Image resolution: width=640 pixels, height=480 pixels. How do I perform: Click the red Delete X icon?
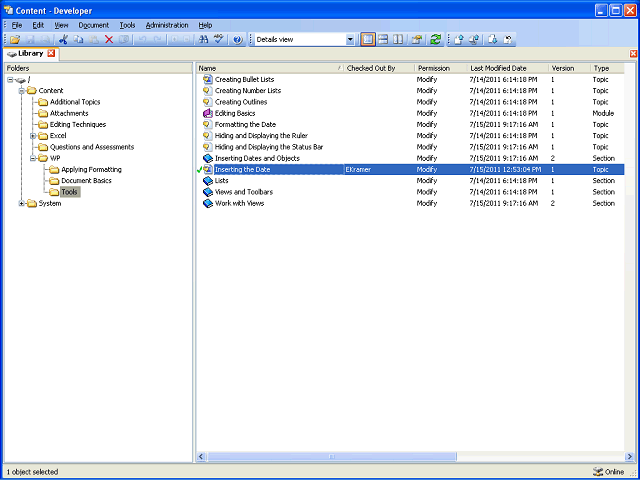pos(109,40)
